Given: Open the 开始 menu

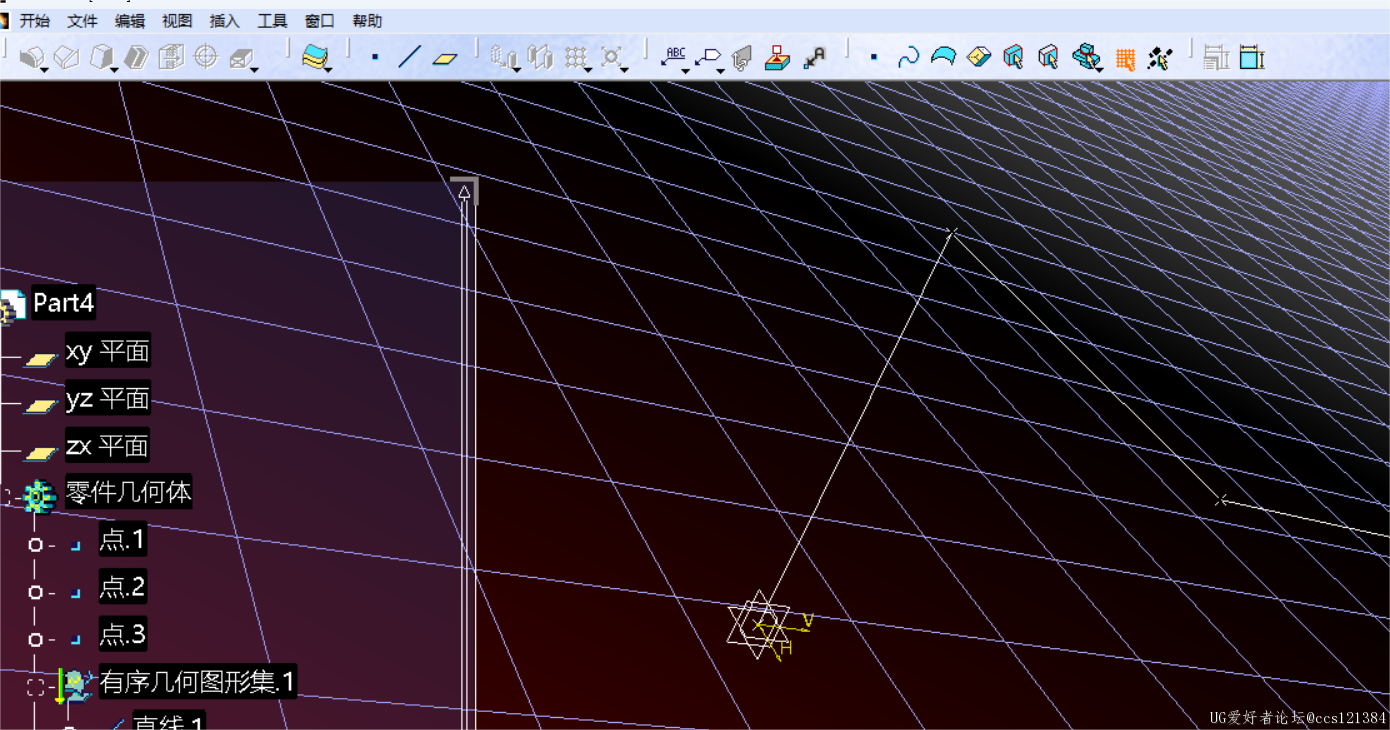Looking at the screenshot, I should click(34, 21).
